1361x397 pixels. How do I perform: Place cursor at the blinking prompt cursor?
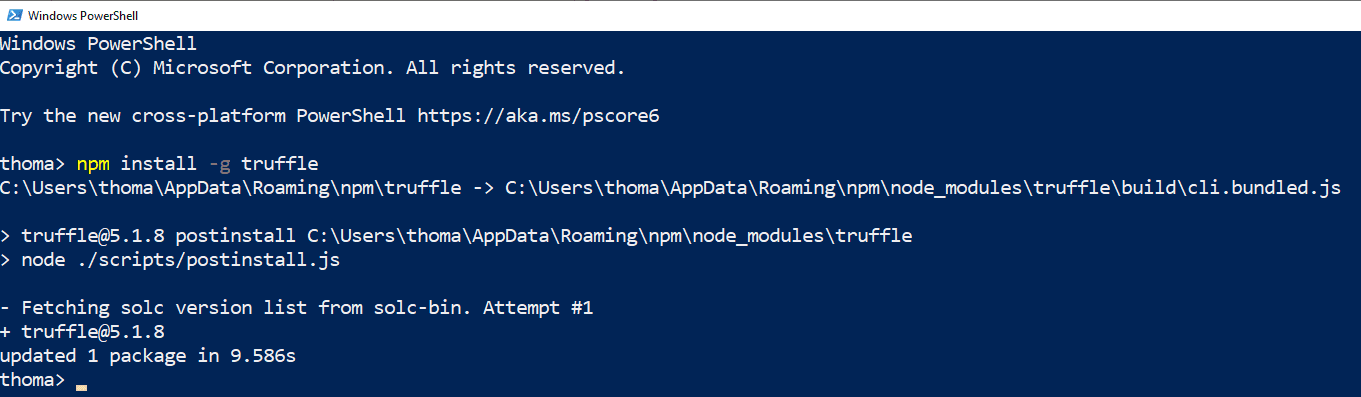pyautogui.click(x=81, y=386)
